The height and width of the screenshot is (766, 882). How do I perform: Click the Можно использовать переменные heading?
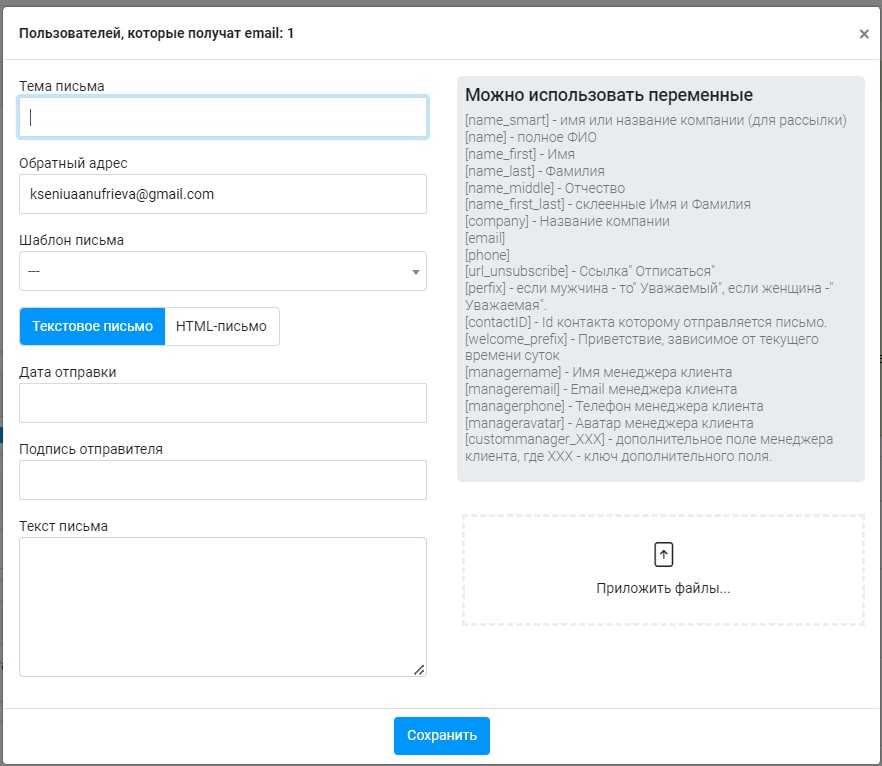tap(609, 95)
